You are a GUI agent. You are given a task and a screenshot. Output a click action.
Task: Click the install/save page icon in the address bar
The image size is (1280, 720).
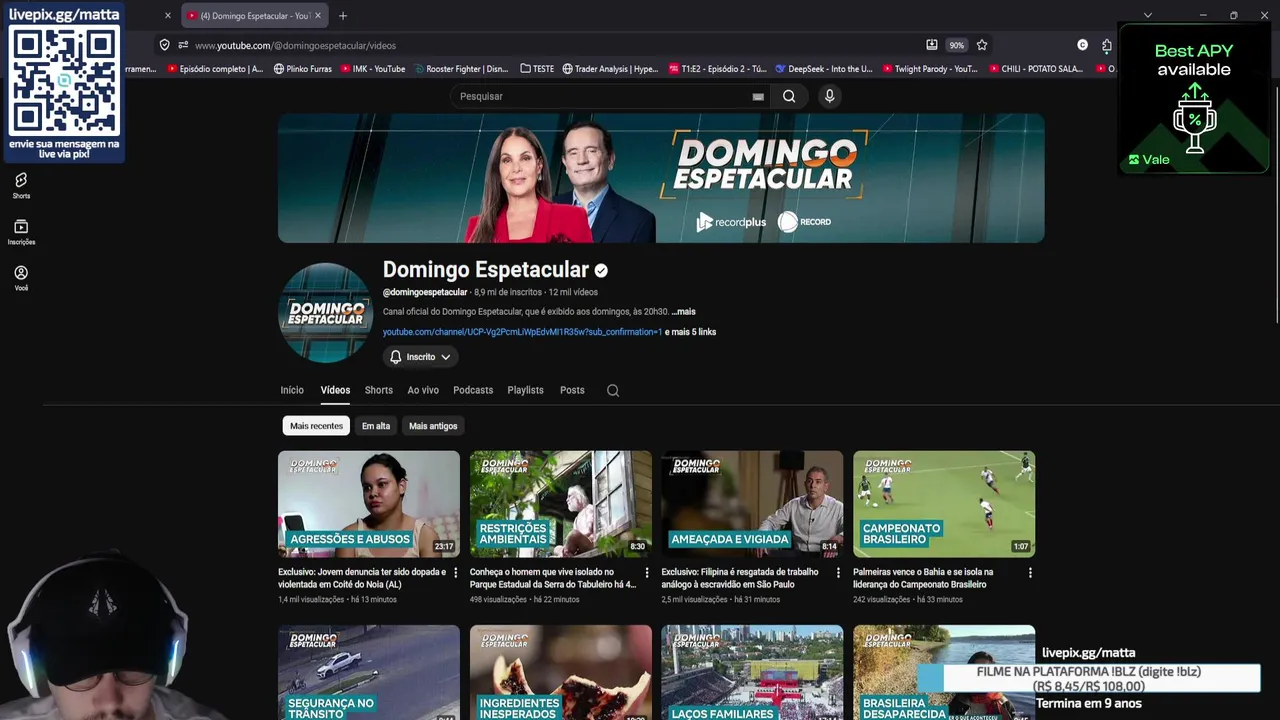point(932,45)
